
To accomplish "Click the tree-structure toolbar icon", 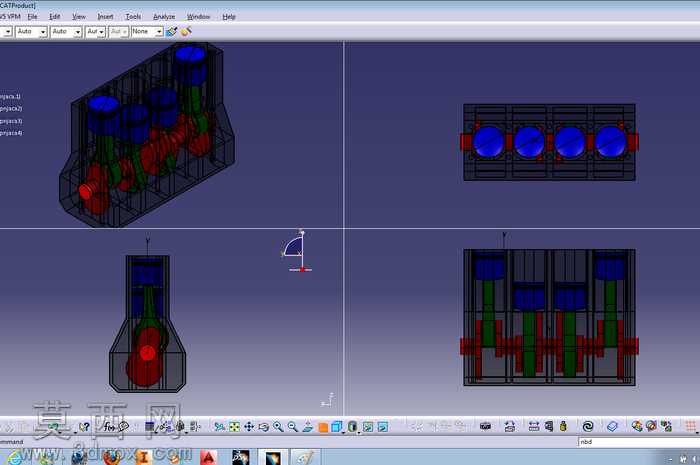I will point(165,427).
